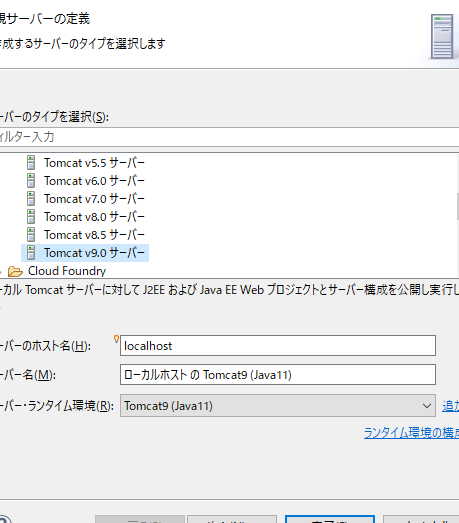This screenshot has height=523, width=459.
Task: Click the Tomcat v8.5 server icon
Action: [31, 235]
